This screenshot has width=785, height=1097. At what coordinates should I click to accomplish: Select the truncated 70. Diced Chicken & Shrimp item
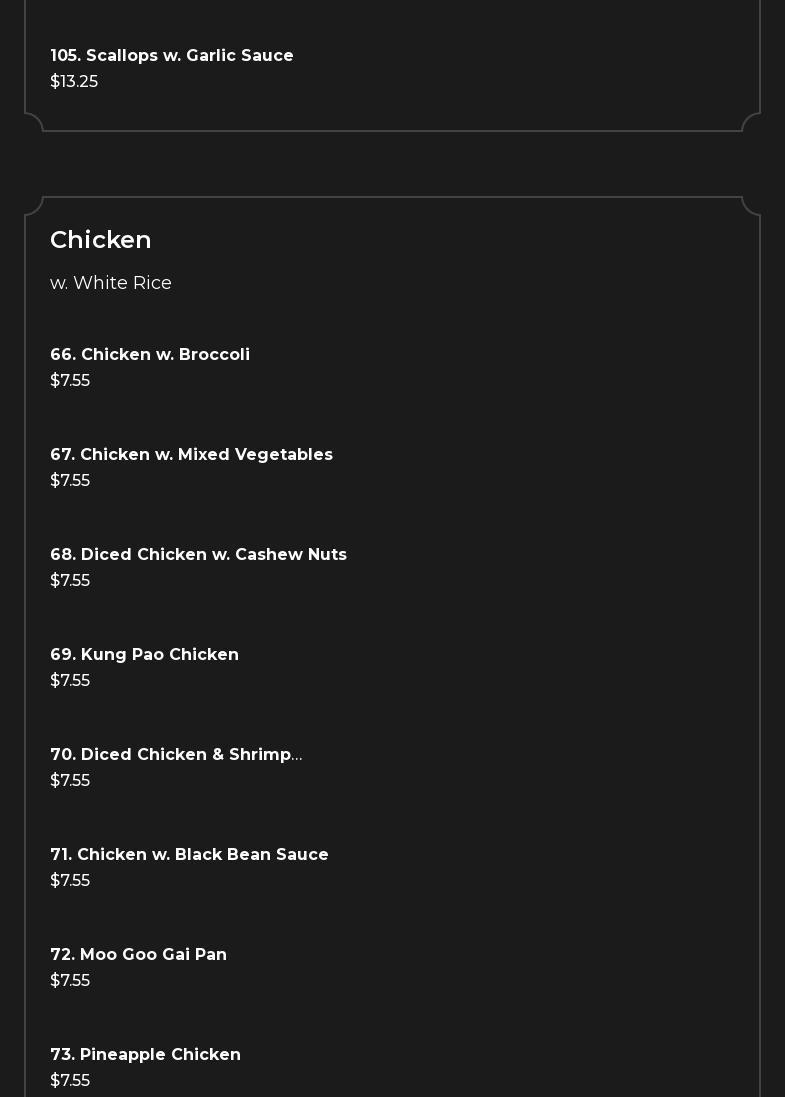click(x=176, y=754)
